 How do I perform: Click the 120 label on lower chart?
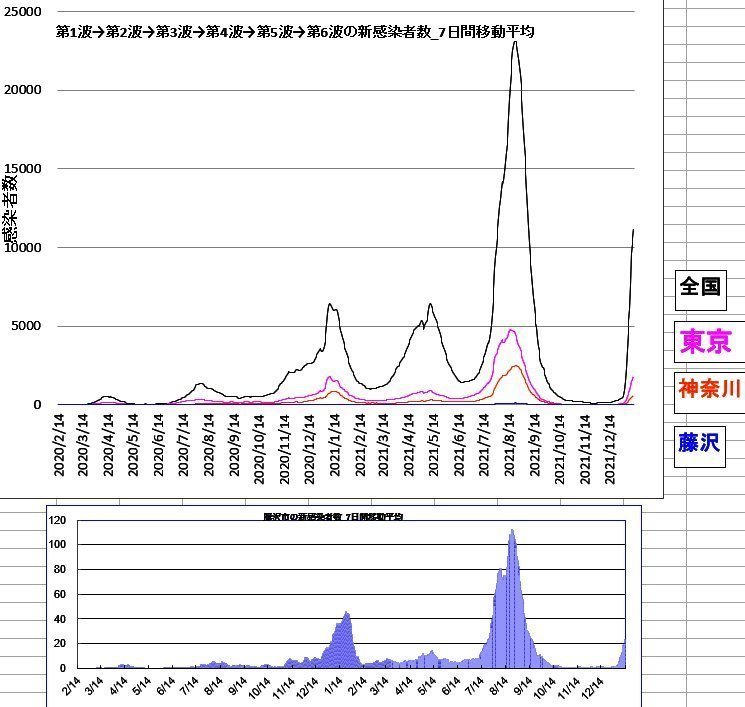pos(57,520)
